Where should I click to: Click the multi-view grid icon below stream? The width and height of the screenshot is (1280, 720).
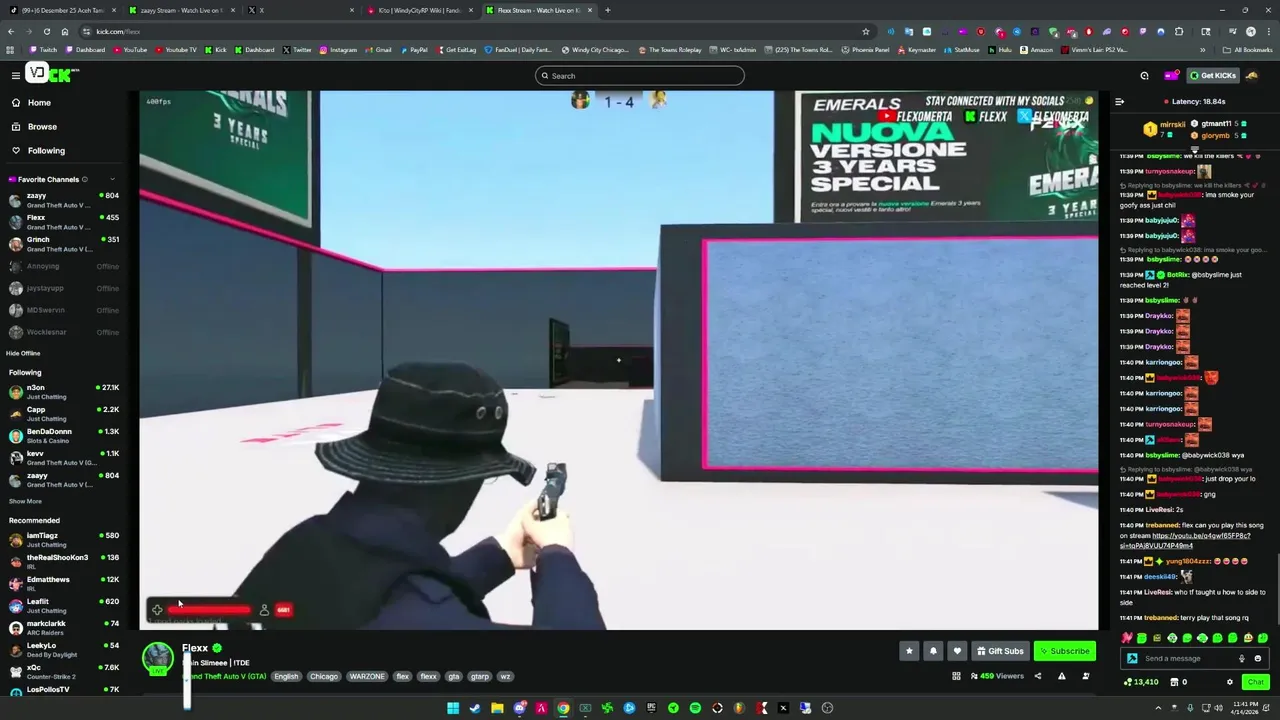tap(956, 676)
